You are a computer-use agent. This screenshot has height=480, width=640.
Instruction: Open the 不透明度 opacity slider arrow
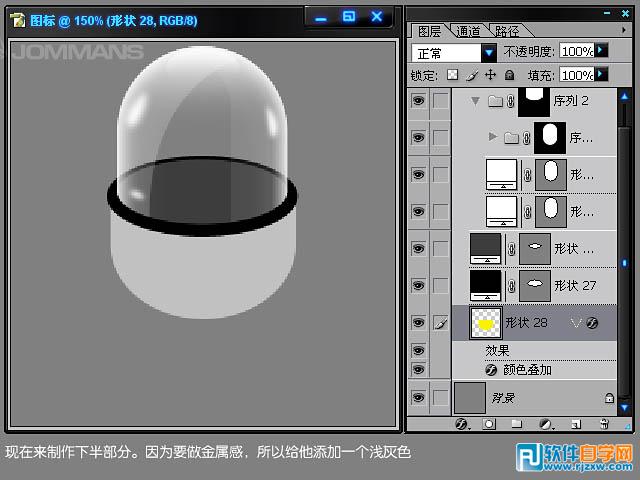[601, 51]
